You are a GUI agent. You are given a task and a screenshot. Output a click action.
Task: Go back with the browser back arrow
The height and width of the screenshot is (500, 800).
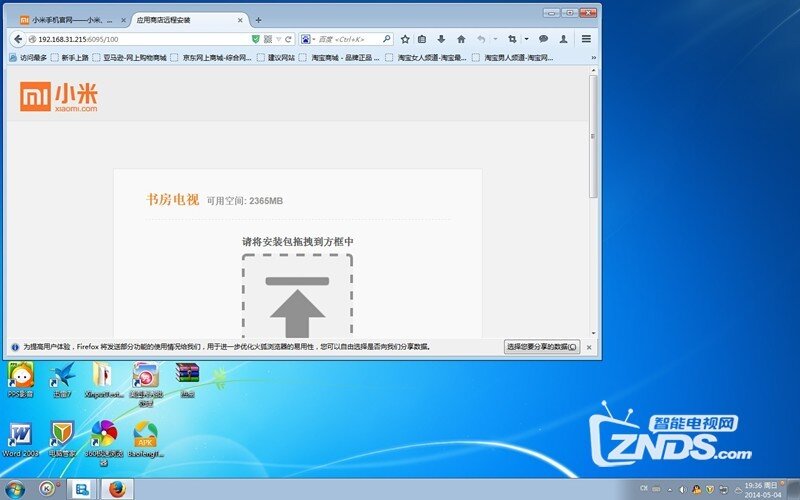click(x=18, y=39)
